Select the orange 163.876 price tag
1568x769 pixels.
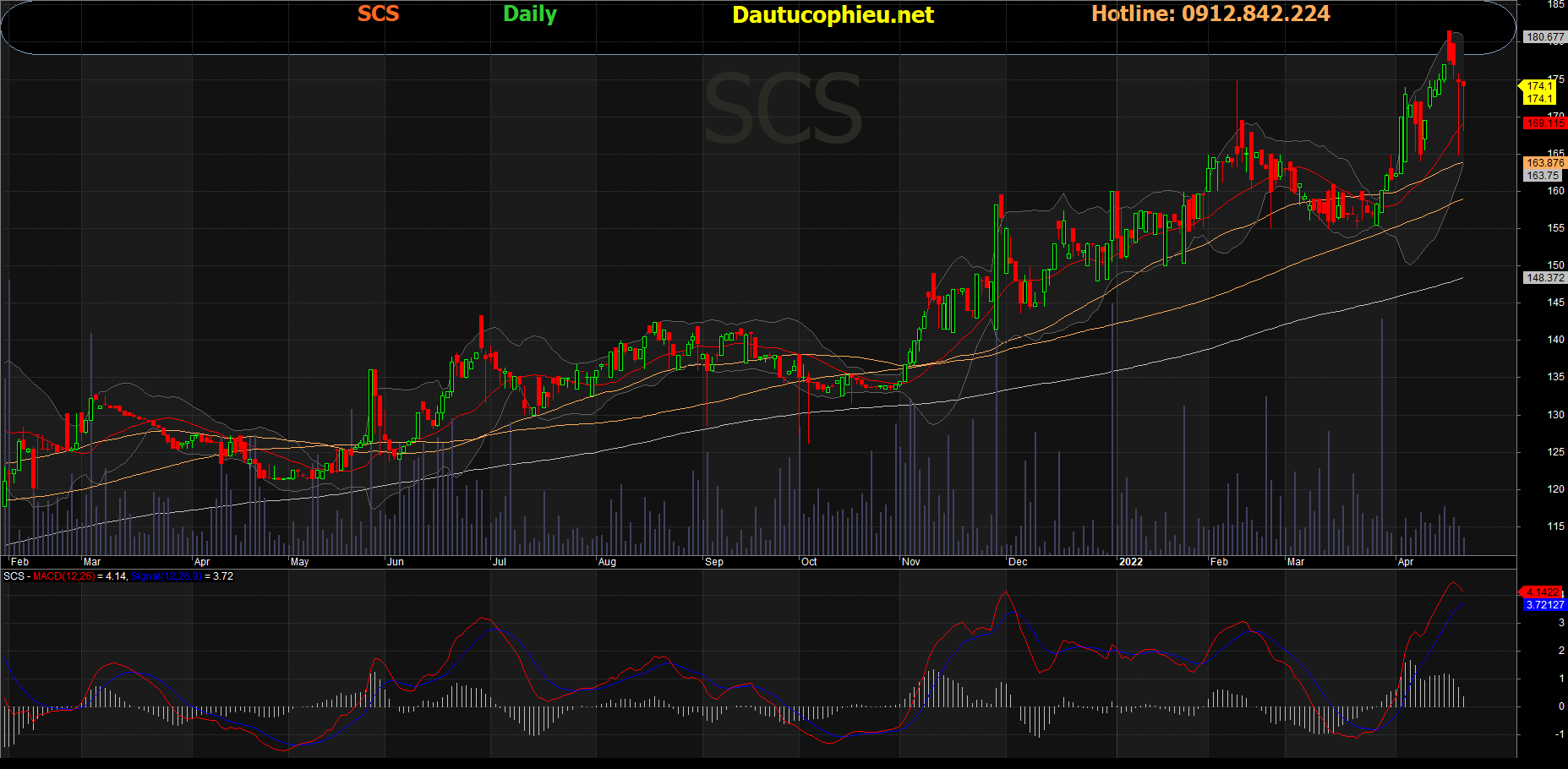coord(1545,163)
